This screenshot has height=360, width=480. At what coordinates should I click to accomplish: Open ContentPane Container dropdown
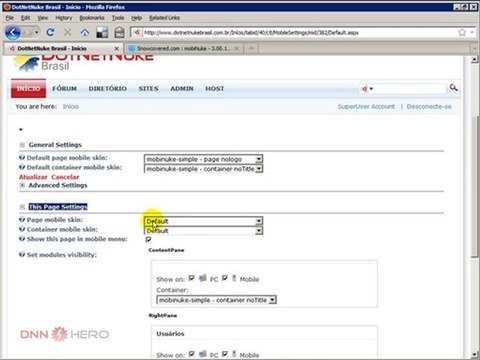216,300
